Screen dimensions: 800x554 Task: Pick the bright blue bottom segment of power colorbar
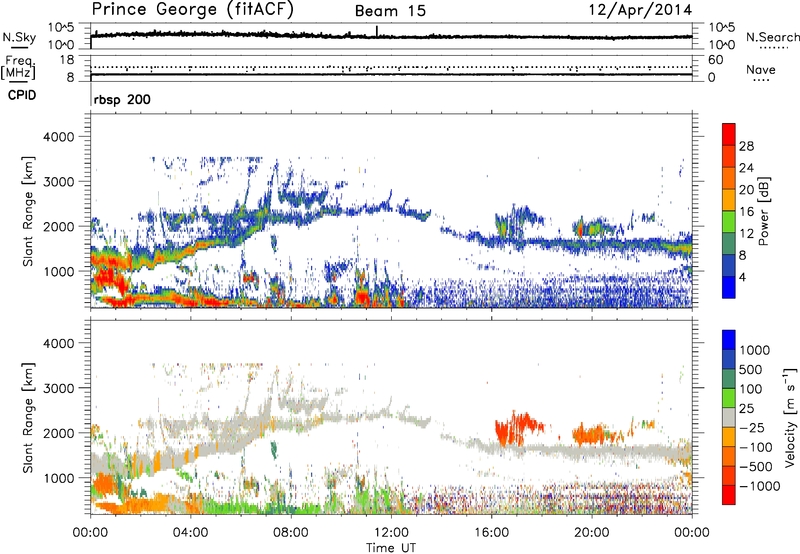point(729,287)
